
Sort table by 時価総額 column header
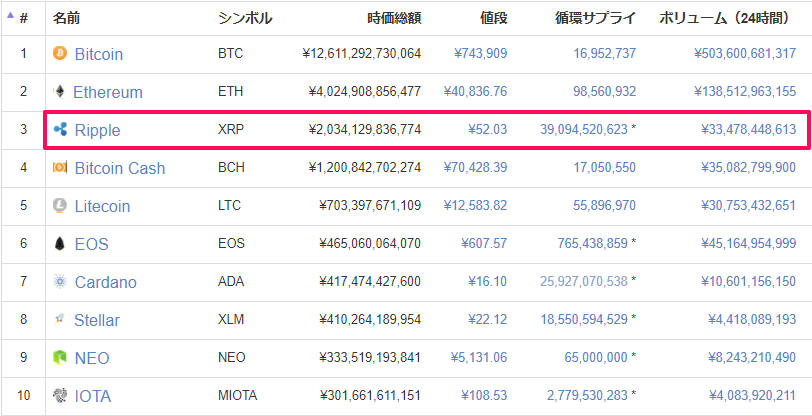(394, 18)
